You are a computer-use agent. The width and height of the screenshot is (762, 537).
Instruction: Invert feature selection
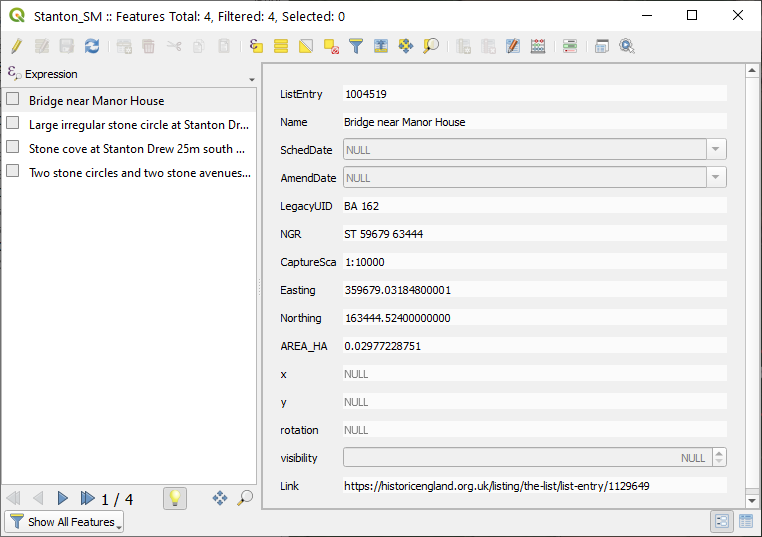click(x=306, y=46)
